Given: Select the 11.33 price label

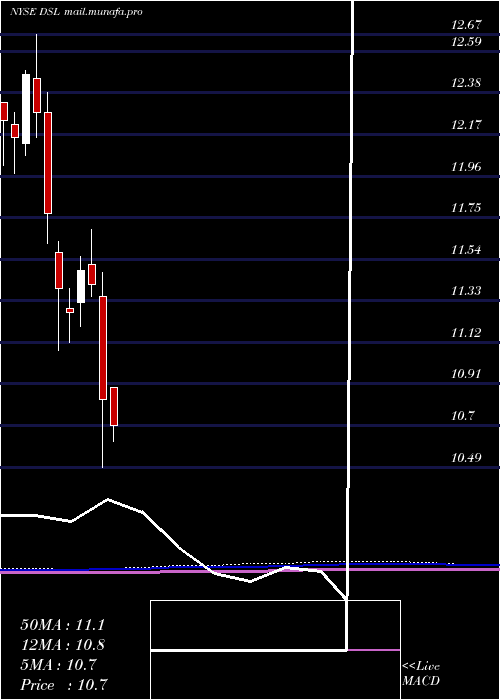Looking at the screenshot, I should (x=466, y=291).
